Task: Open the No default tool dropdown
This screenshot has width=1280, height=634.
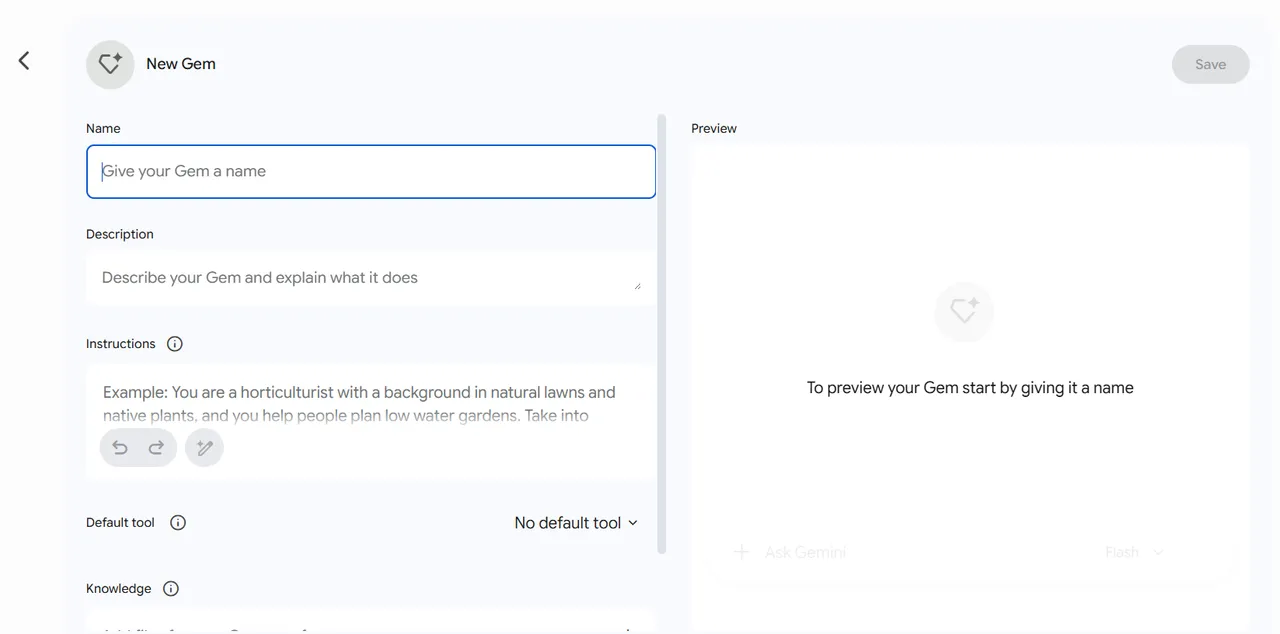Action: point(576,523)
